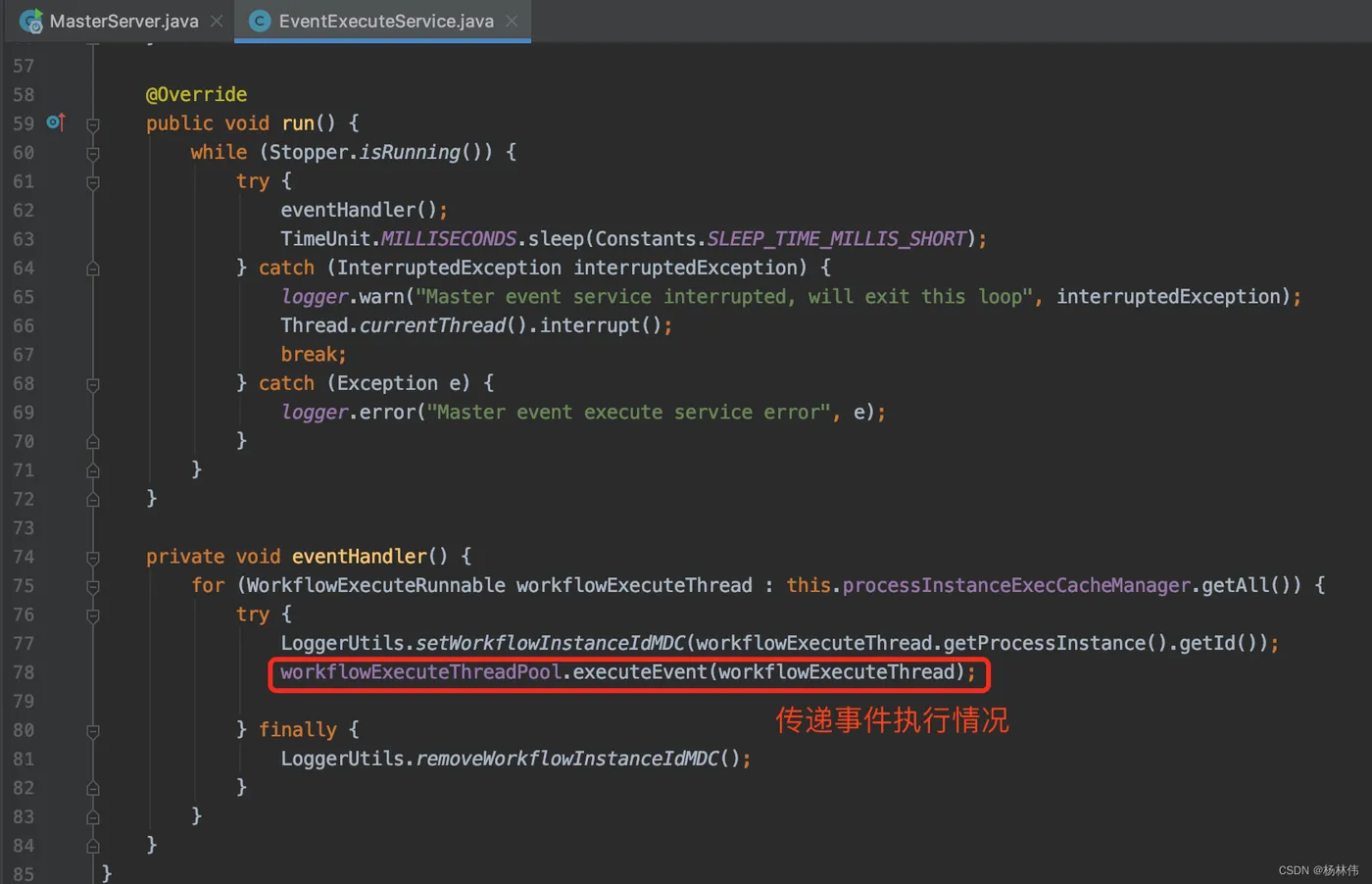
Task: Fold the catch (Exception e) block at line 68
Action: 93,384
